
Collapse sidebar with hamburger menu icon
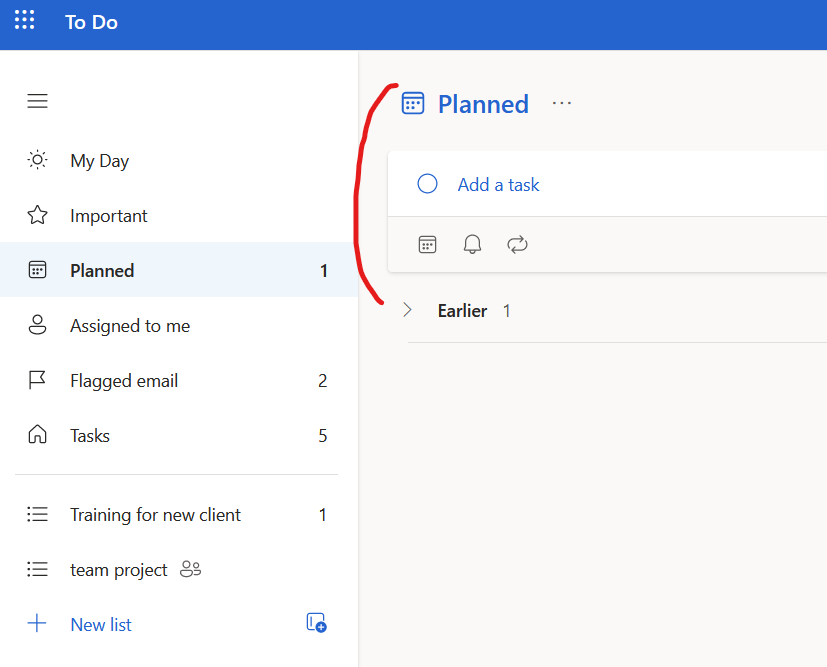click(37, 101)
